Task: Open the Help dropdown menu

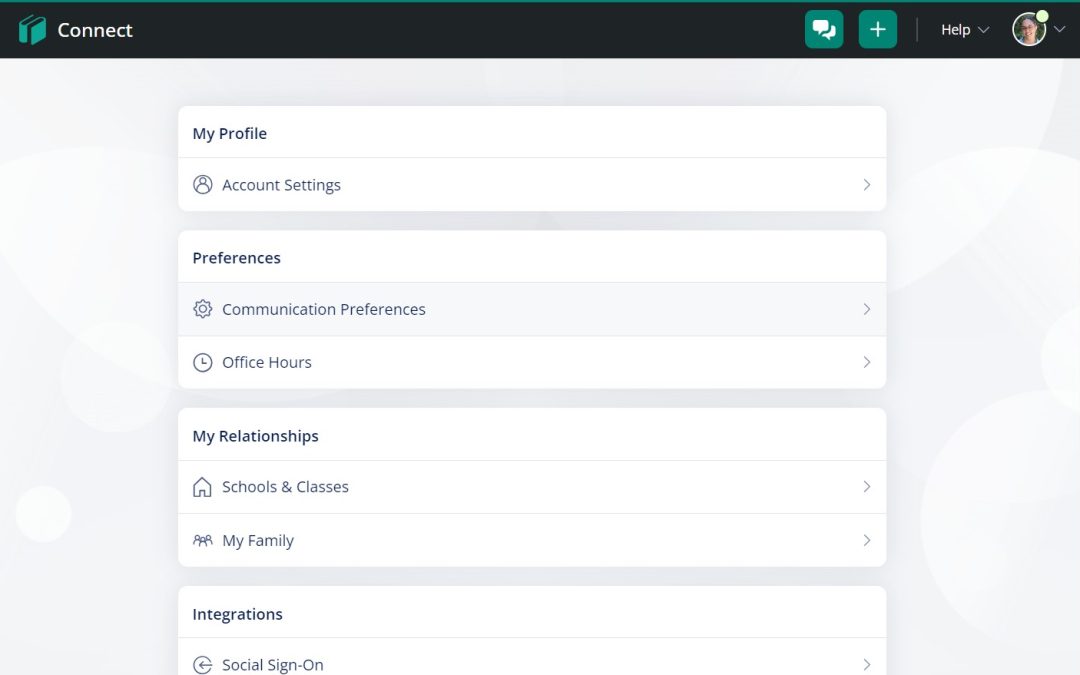Action: click(x=964, y=30)
